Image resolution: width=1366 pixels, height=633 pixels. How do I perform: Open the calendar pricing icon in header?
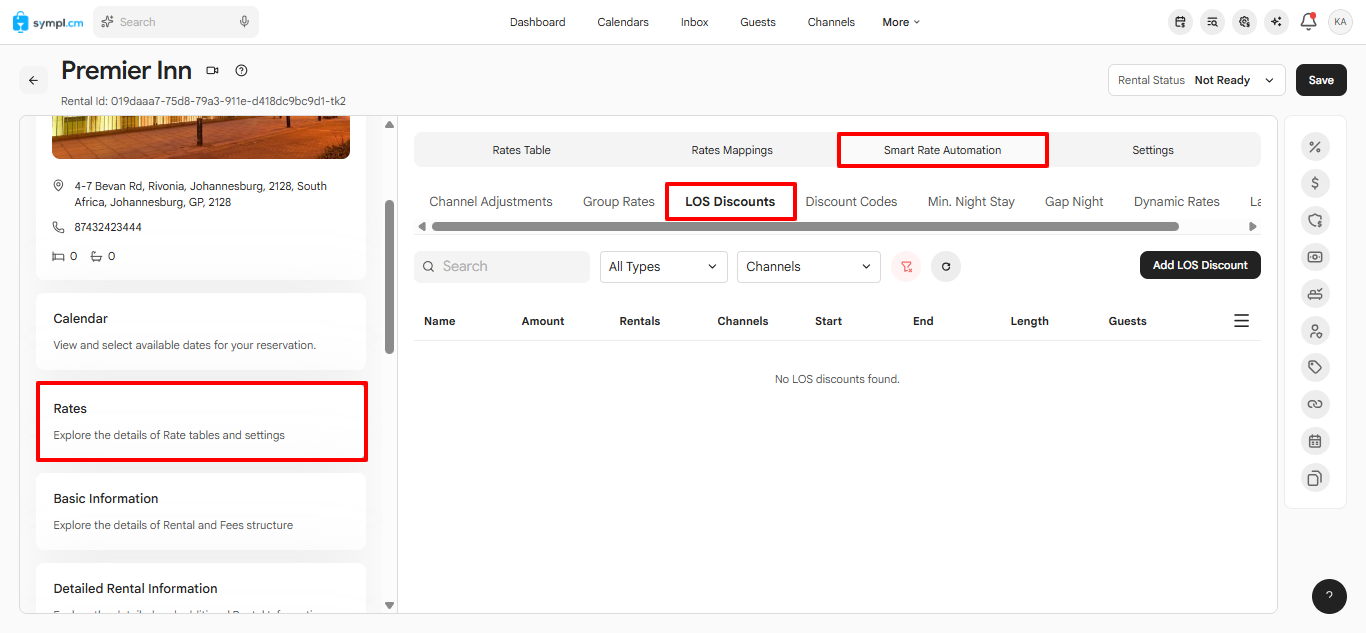click(1181, 22)
